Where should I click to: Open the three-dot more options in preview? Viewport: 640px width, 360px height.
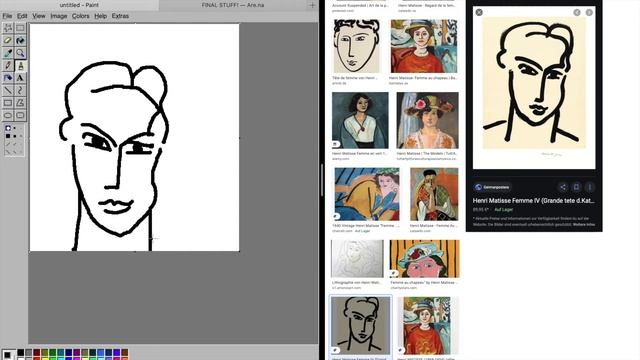pyautogui.click(x=590, y=187)
